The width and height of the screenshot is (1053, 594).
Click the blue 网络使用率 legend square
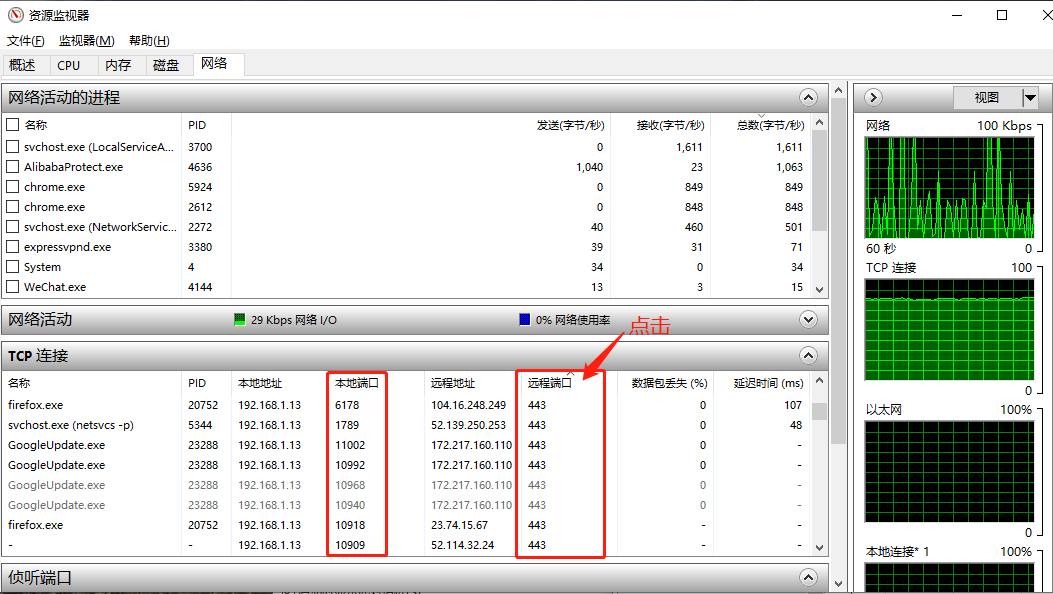525,319
